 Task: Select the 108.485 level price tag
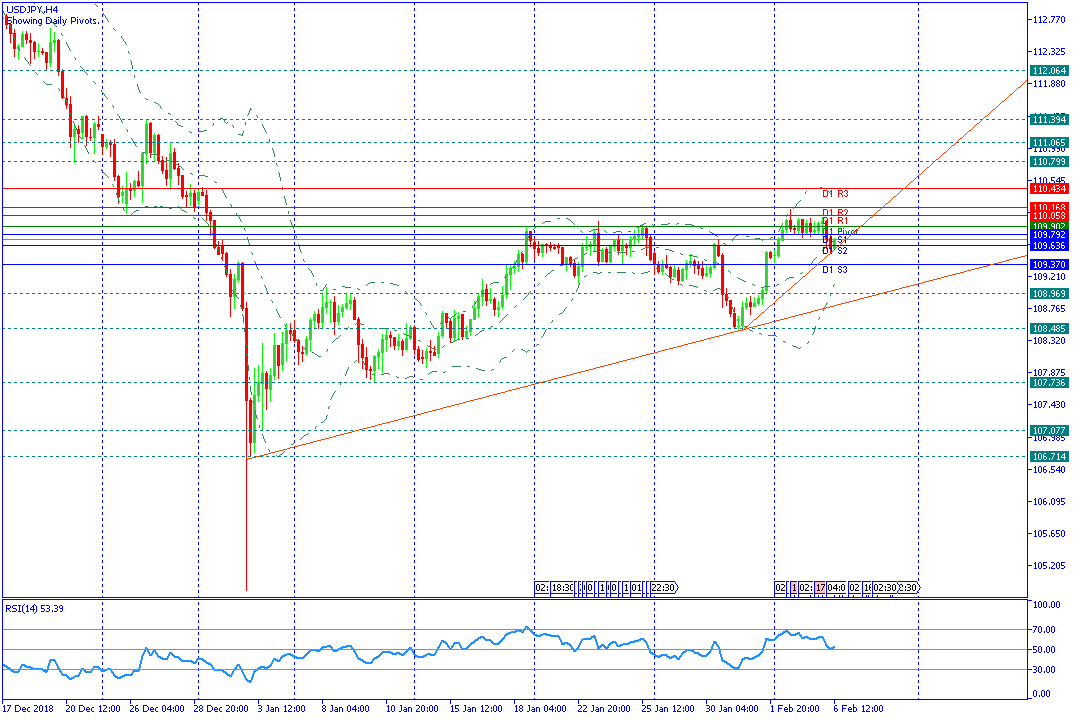pos(1049,329)
